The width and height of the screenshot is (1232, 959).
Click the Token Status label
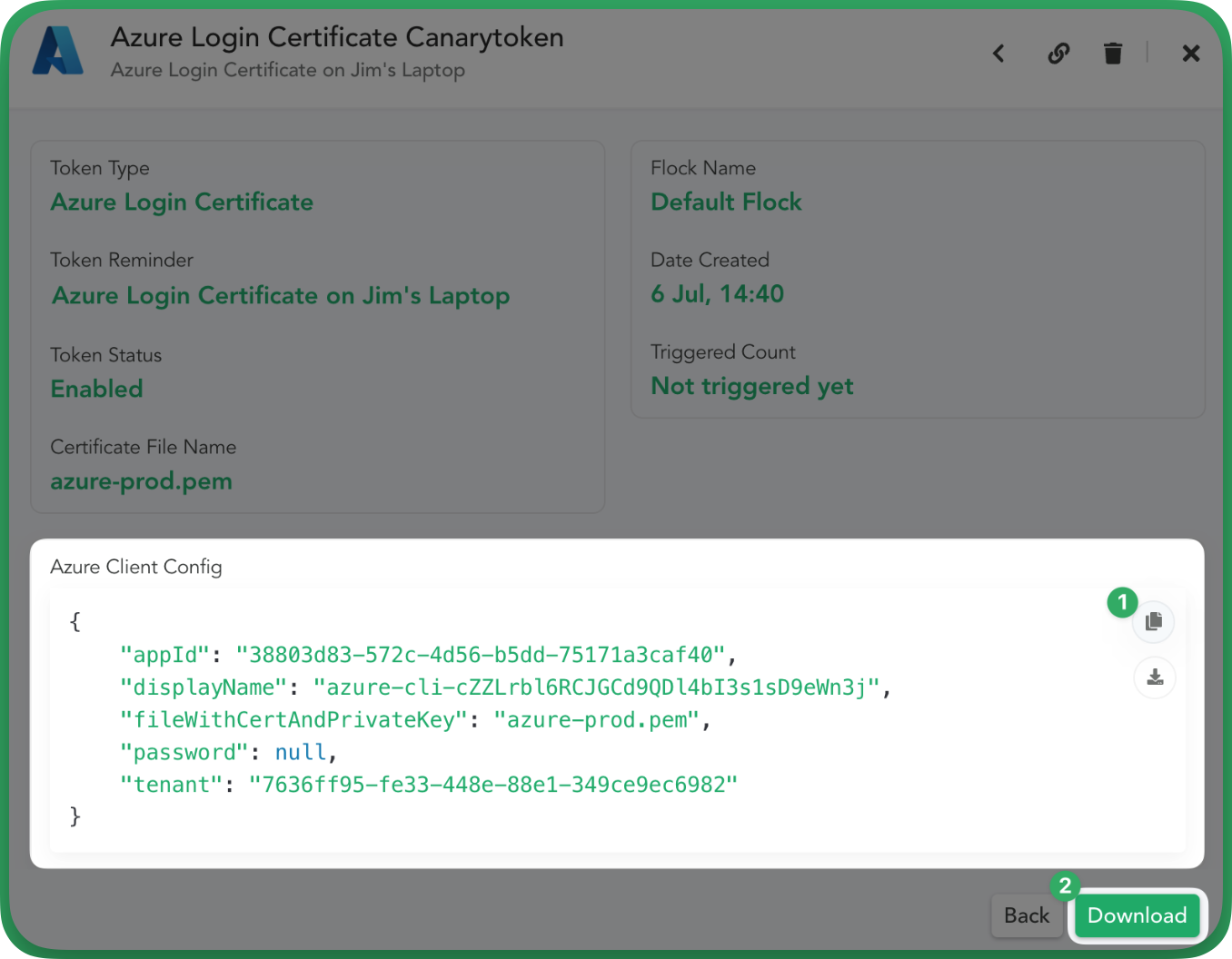106,355
